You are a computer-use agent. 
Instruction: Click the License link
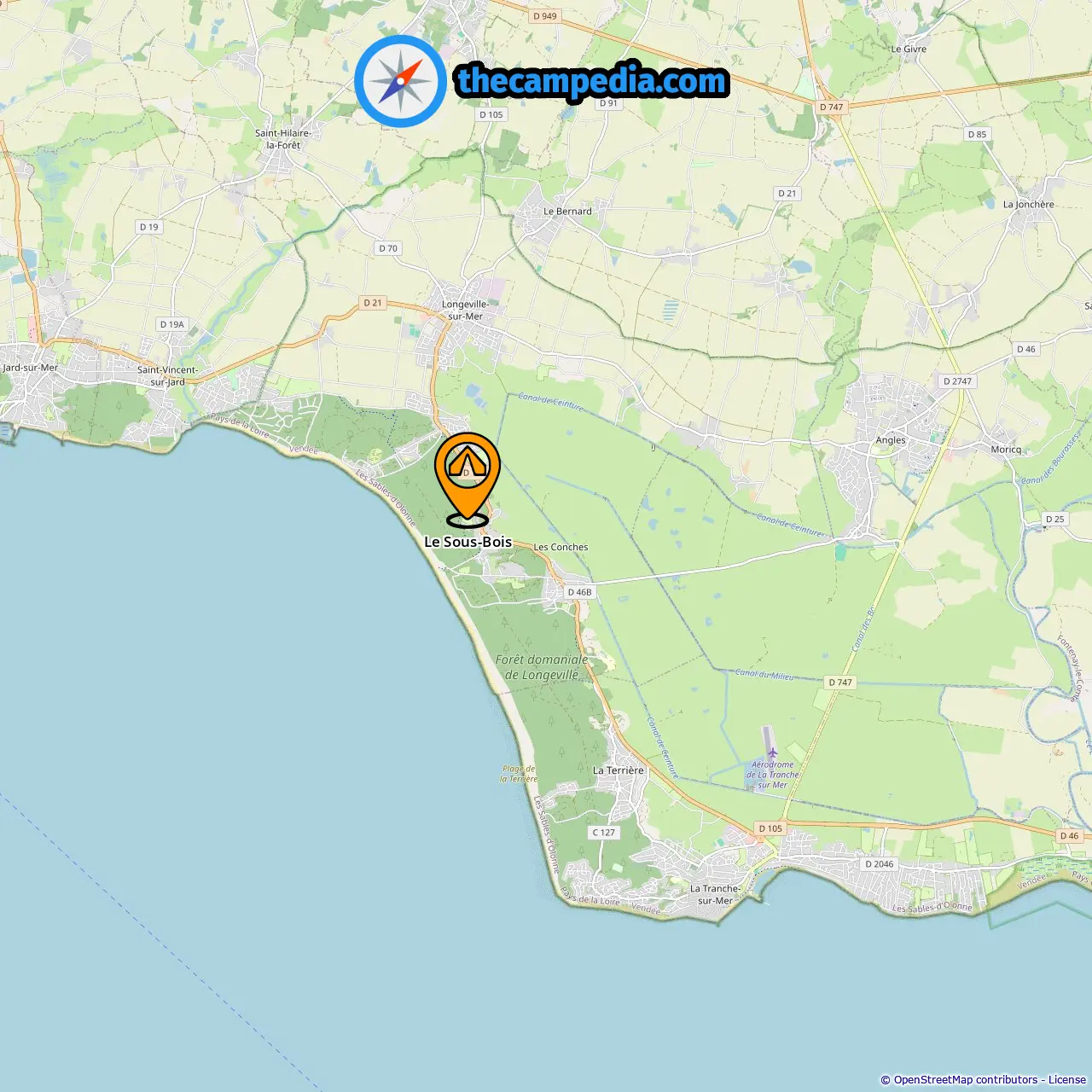1067,1079
